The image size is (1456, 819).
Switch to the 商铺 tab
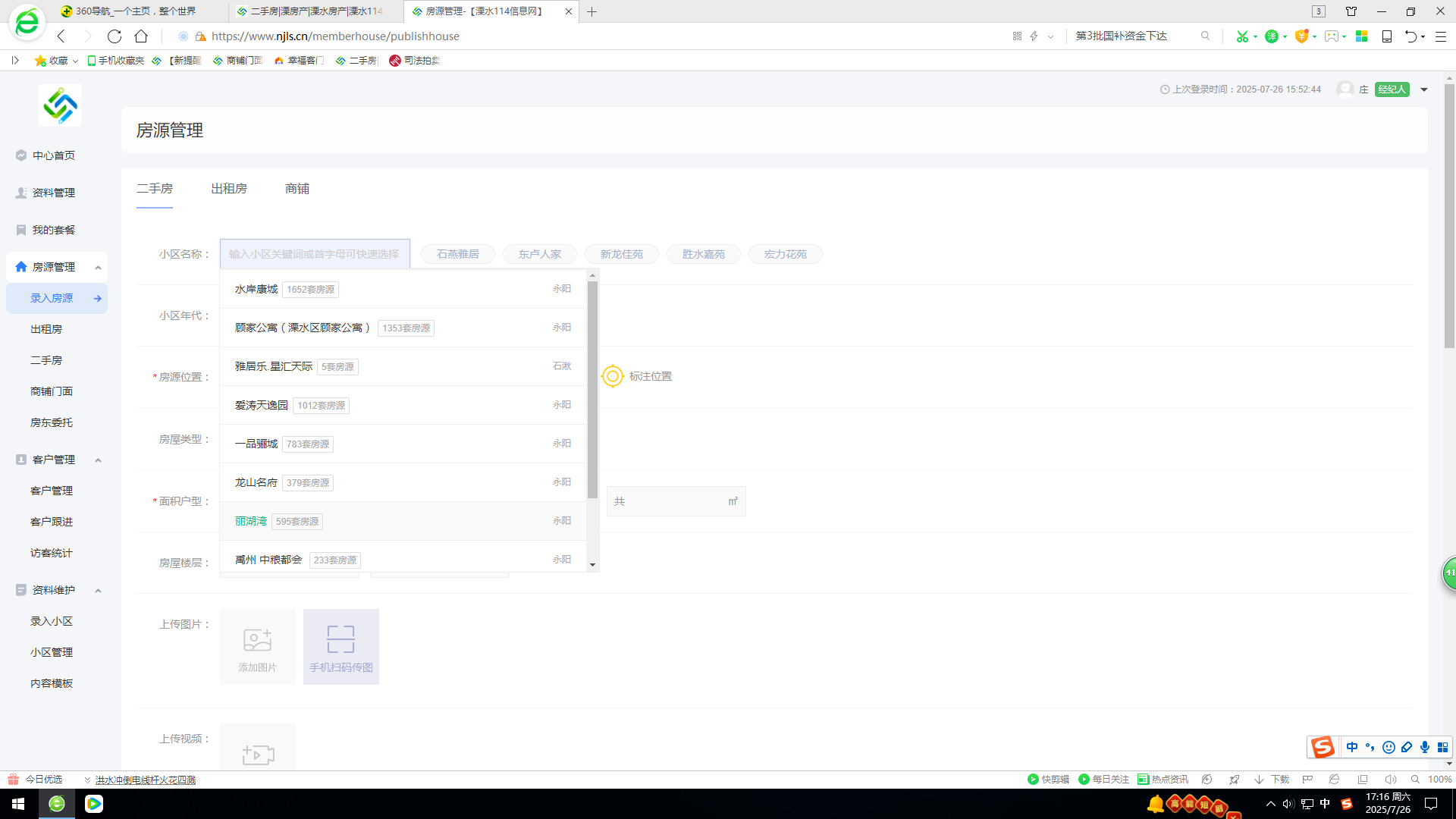(x=297, y=189)
